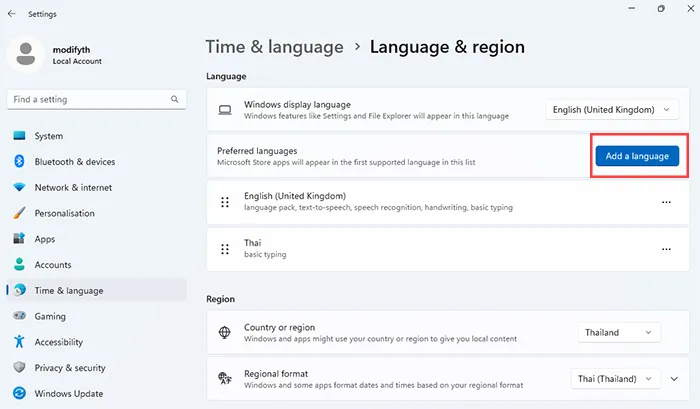Open more options for English (United Kingdom)
700x409 pixels.
[666, 202]
